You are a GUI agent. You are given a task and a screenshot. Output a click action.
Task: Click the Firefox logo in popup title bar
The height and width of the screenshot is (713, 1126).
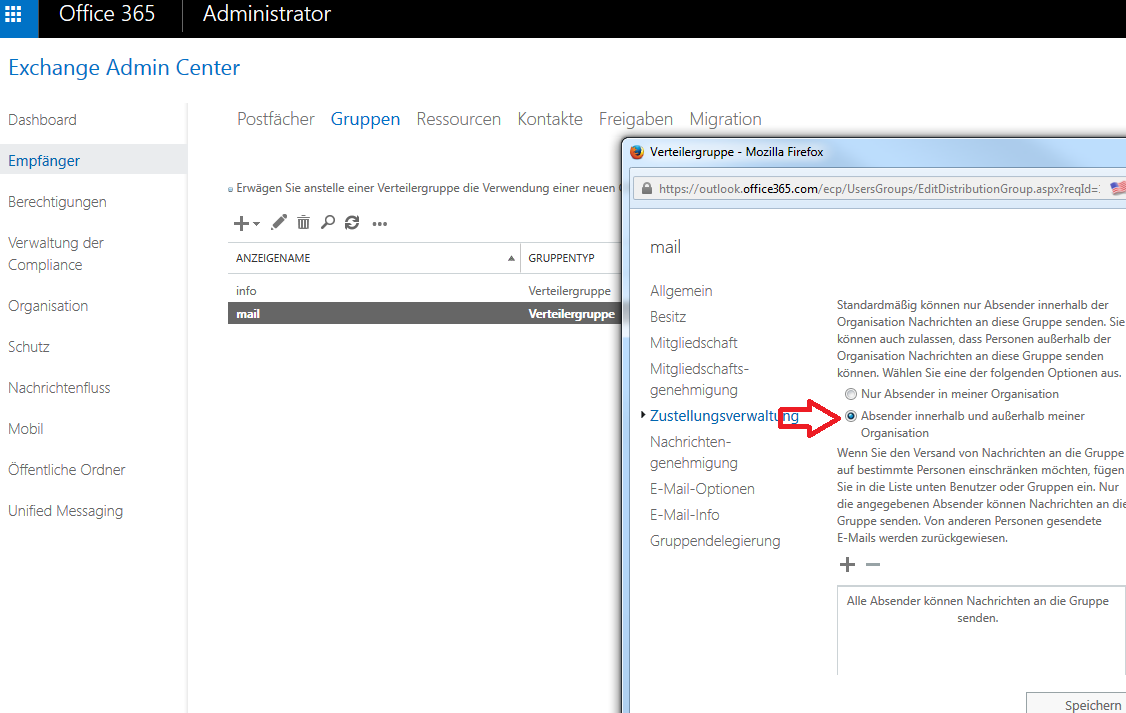(636, 152)
